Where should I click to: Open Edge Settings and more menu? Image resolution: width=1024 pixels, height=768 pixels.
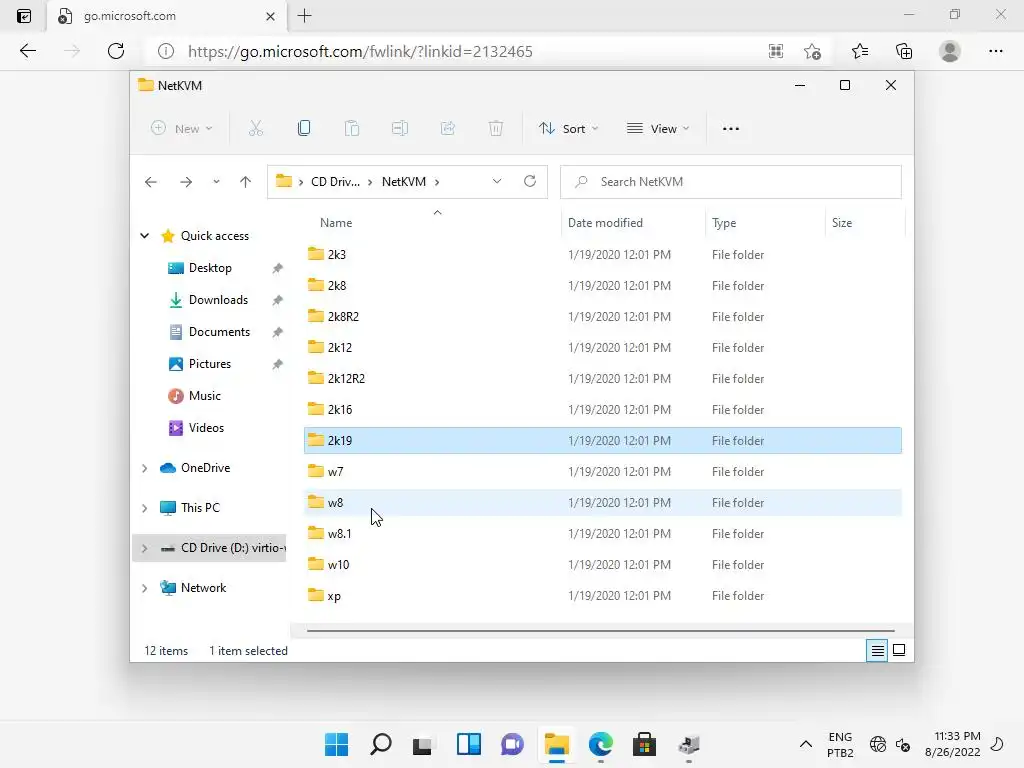click(995, 51)
